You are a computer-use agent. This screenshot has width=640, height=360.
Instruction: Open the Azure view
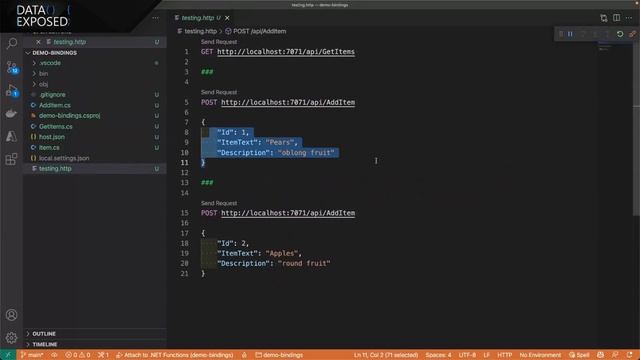pyautogui.click(x=11, y=136)
